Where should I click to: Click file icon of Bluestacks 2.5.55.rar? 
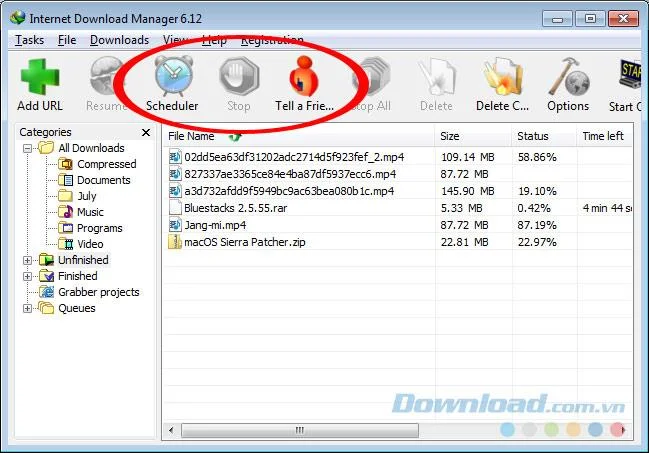tap(175, 208)
